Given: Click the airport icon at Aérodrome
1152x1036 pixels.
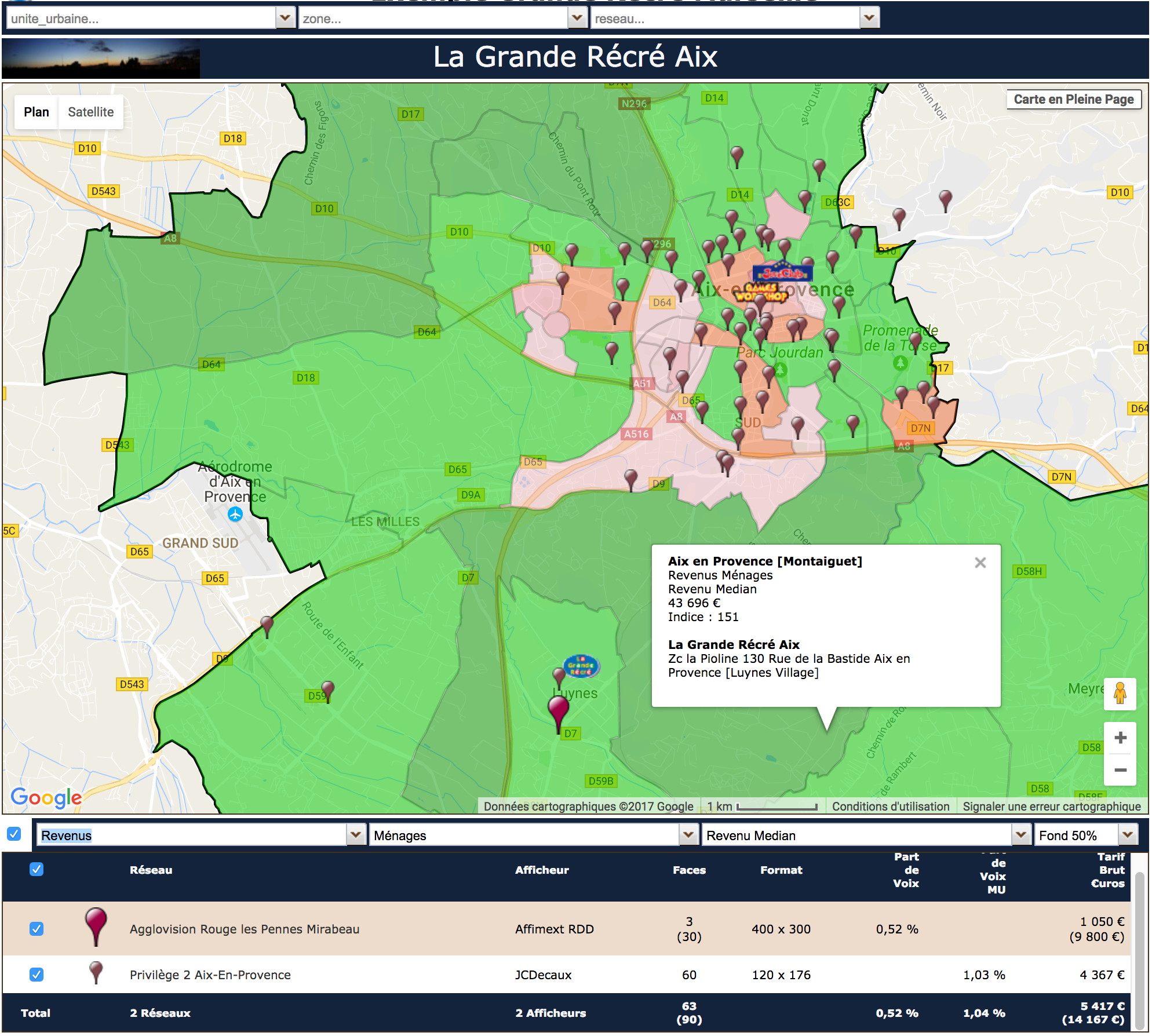Looking at the screenshot, I should point(235,514).
